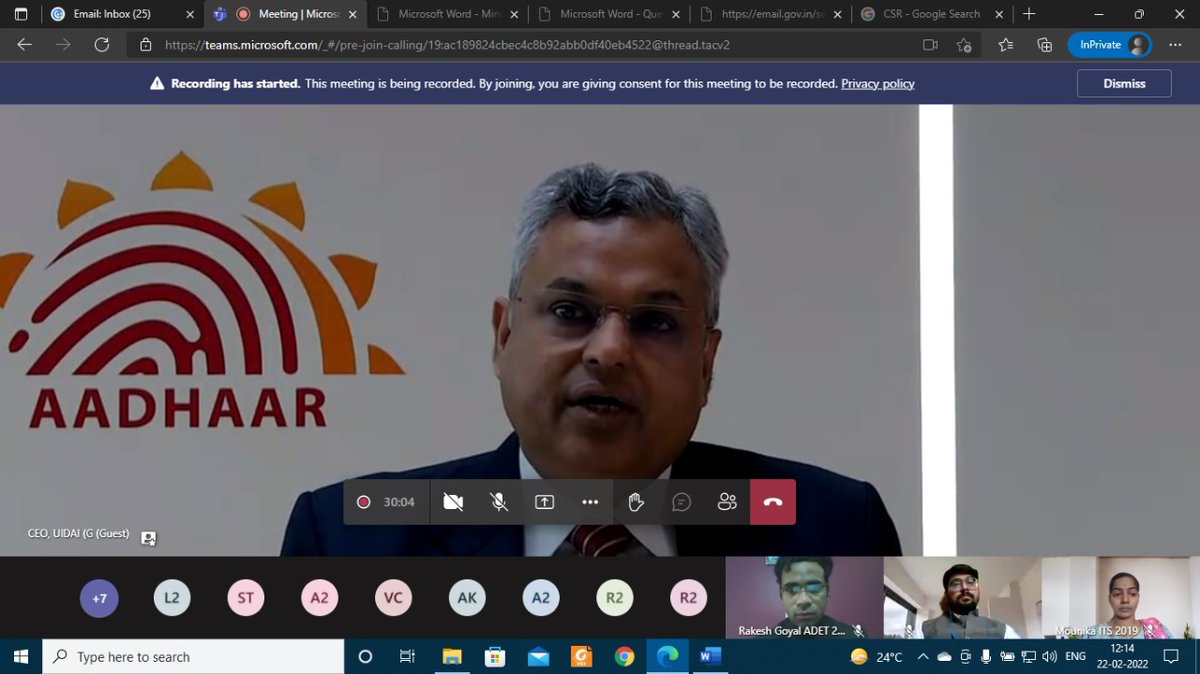
Task: Select the AK participant avatar
Action: [467, 598]
